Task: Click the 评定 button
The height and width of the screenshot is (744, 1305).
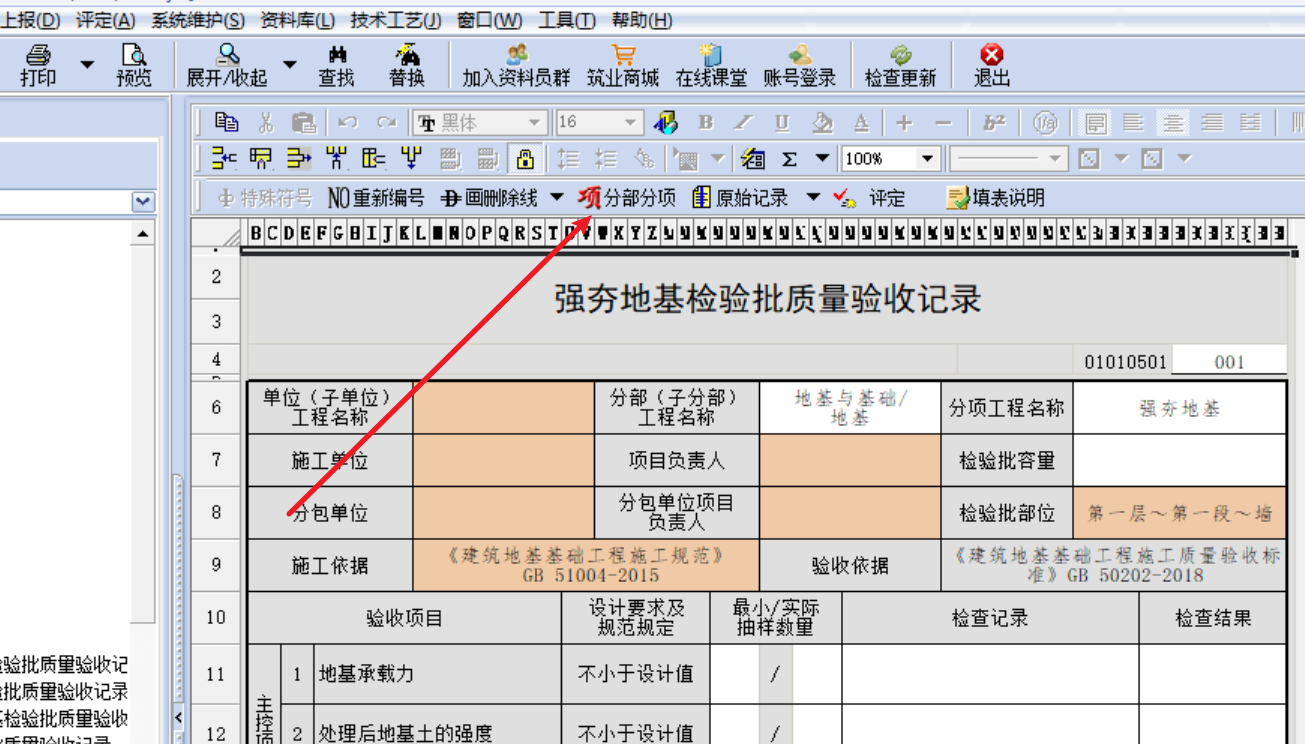Action: click(868, 198)
